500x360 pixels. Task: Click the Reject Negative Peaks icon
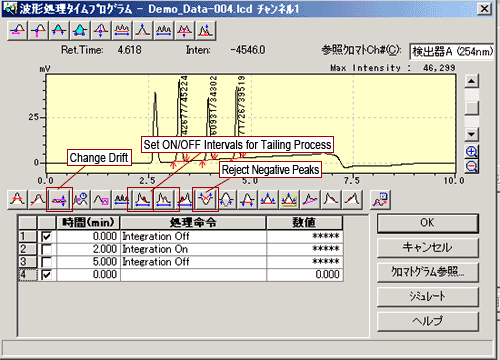click(x=205, y=200)
